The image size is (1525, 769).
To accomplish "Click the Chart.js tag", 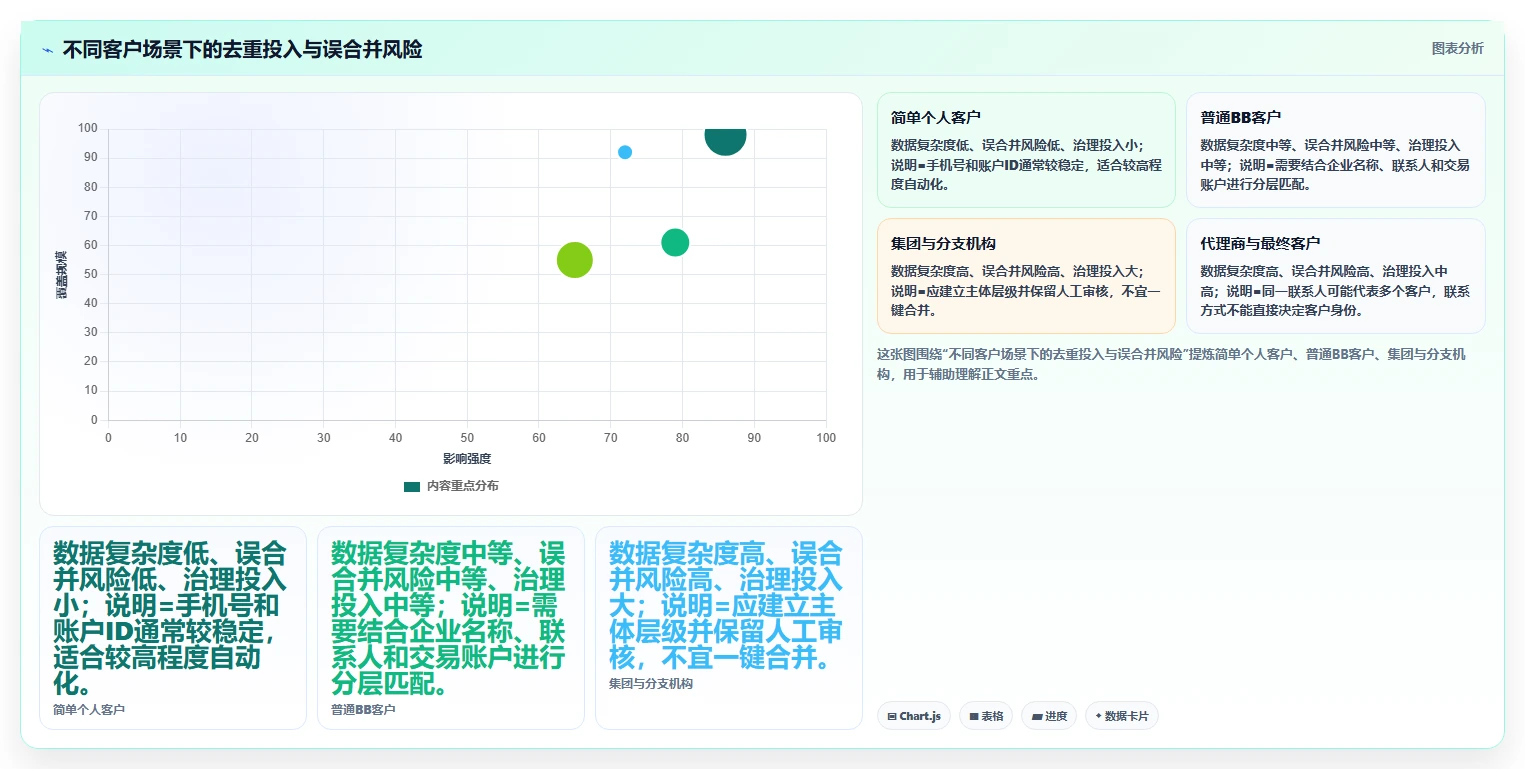I will tap(914, 716).
